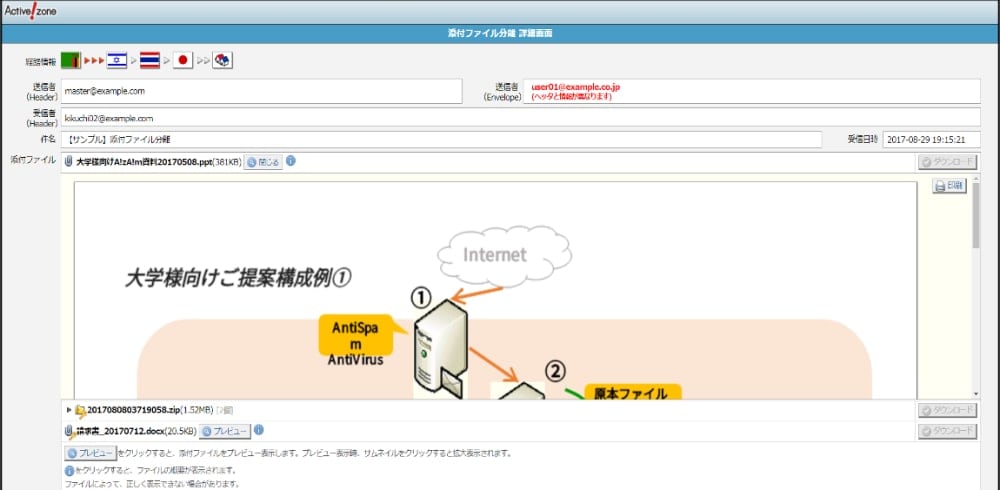The image size is (1000, 490).
Task: Click the slide preview thumbnail to enlarge
Action: (x=494, y=300)
